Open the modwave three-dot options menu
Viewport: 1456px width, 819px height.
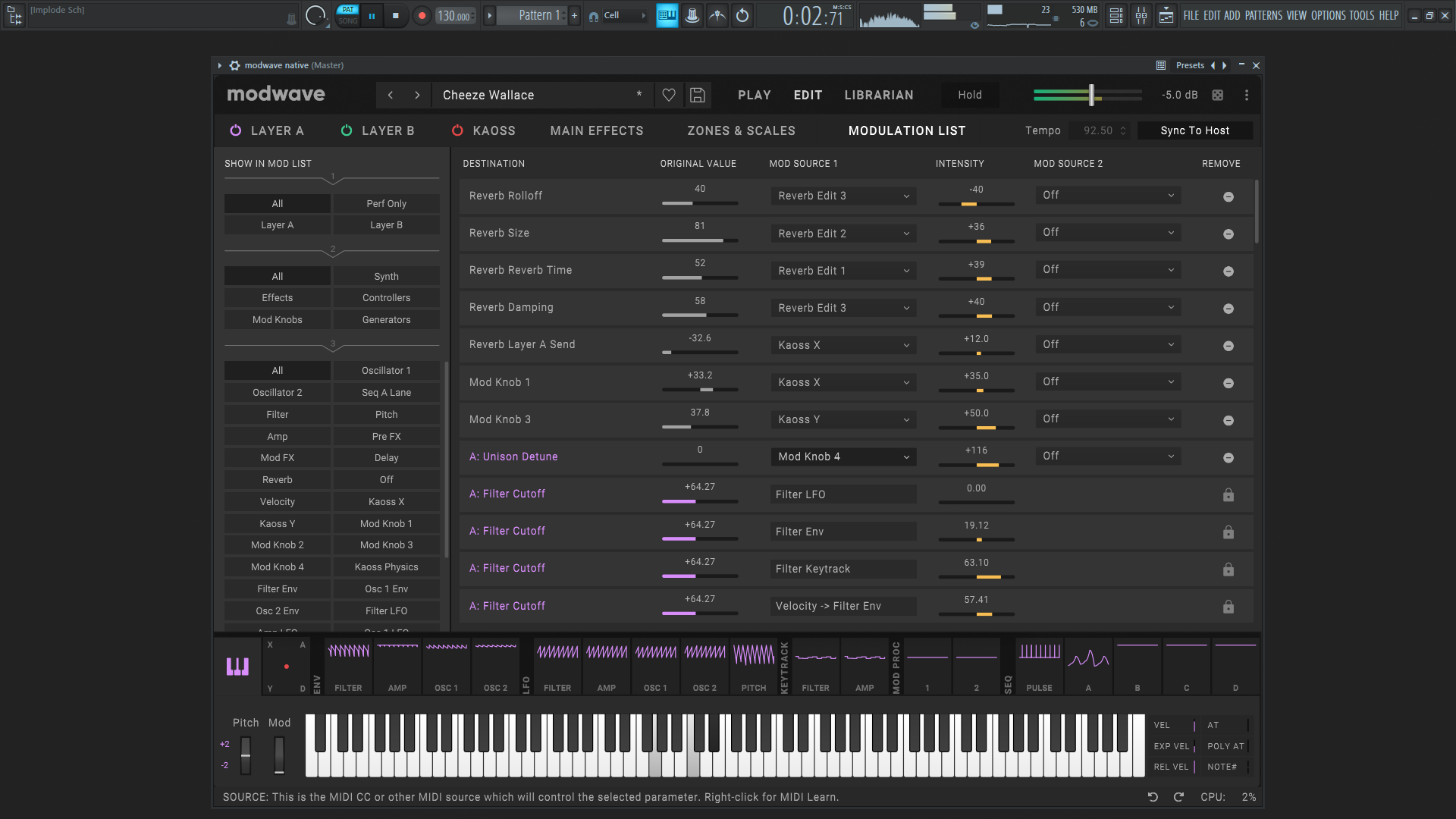tap(1247, 95)
